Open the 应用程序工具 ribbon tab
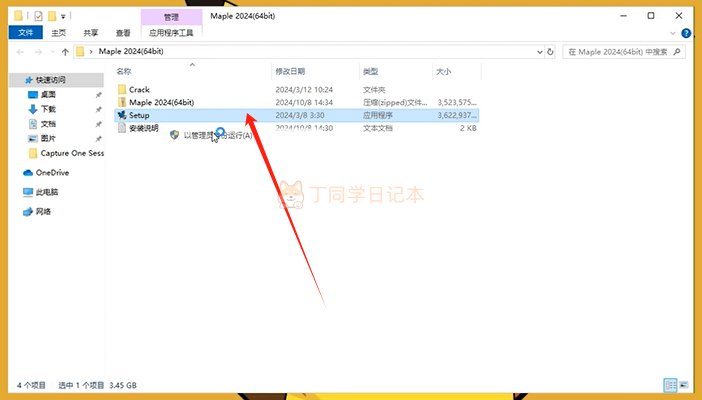This screenshot has height=400, width=702. [x=171, y=33]
